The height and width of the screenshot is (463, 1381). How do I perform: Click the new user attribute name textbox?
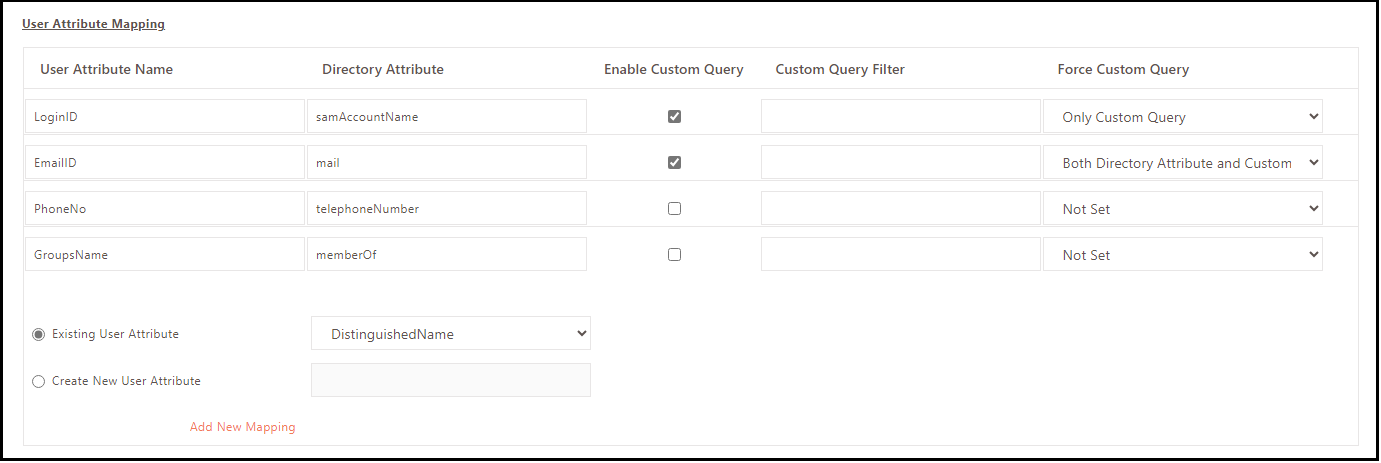click(451, 380)
